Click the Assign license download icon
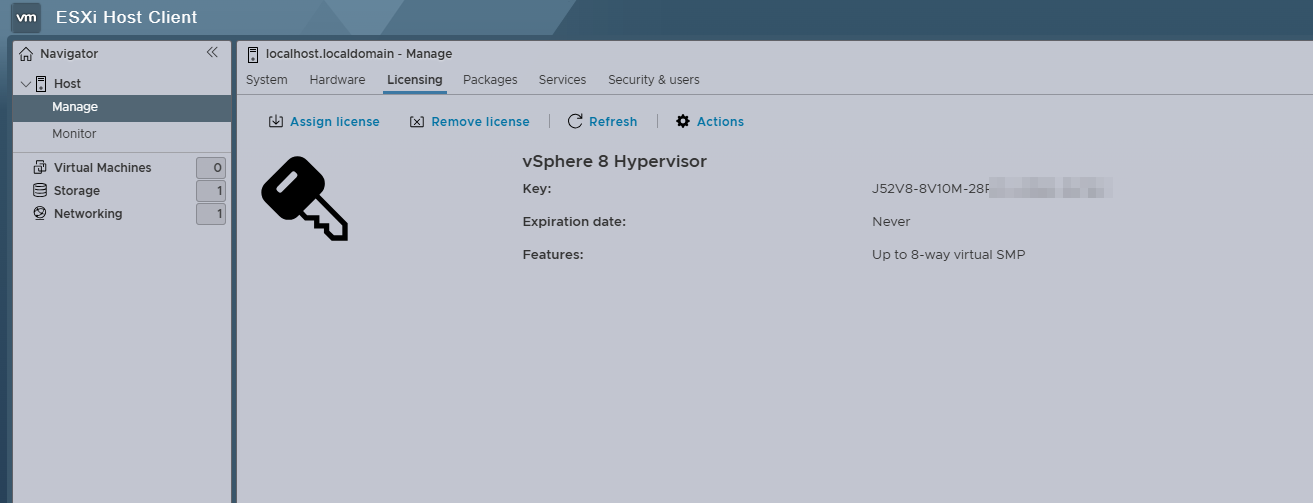The width and height of the screenshot is (1313, 503). [276, 122]
